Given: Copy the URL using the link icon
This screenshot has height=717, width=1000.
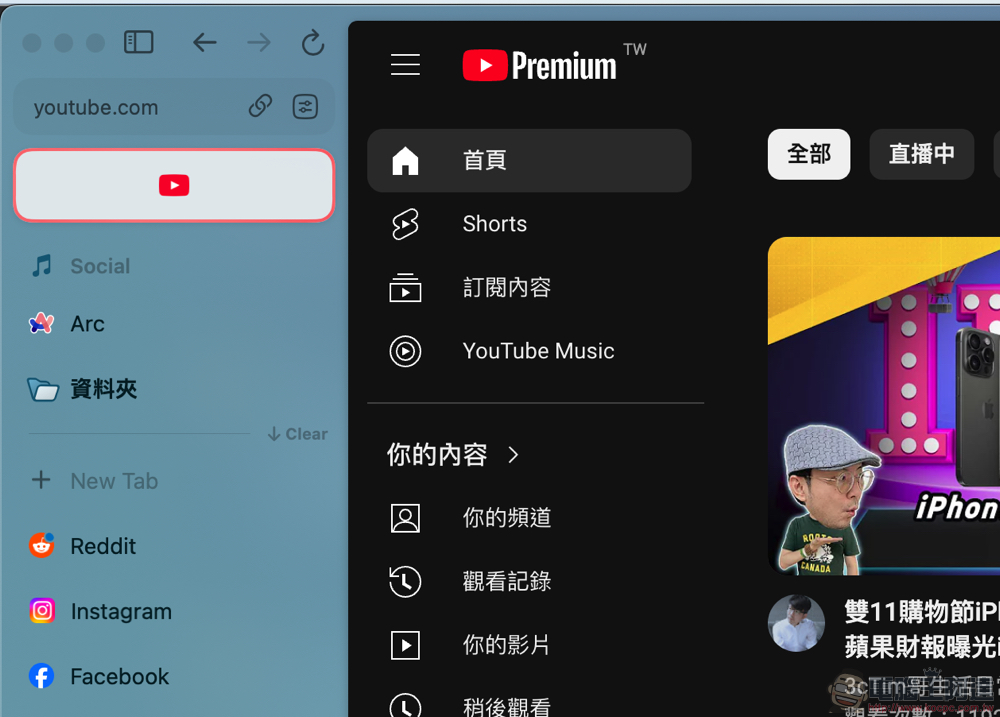Looking at the screenshot, I should [260, 107].
